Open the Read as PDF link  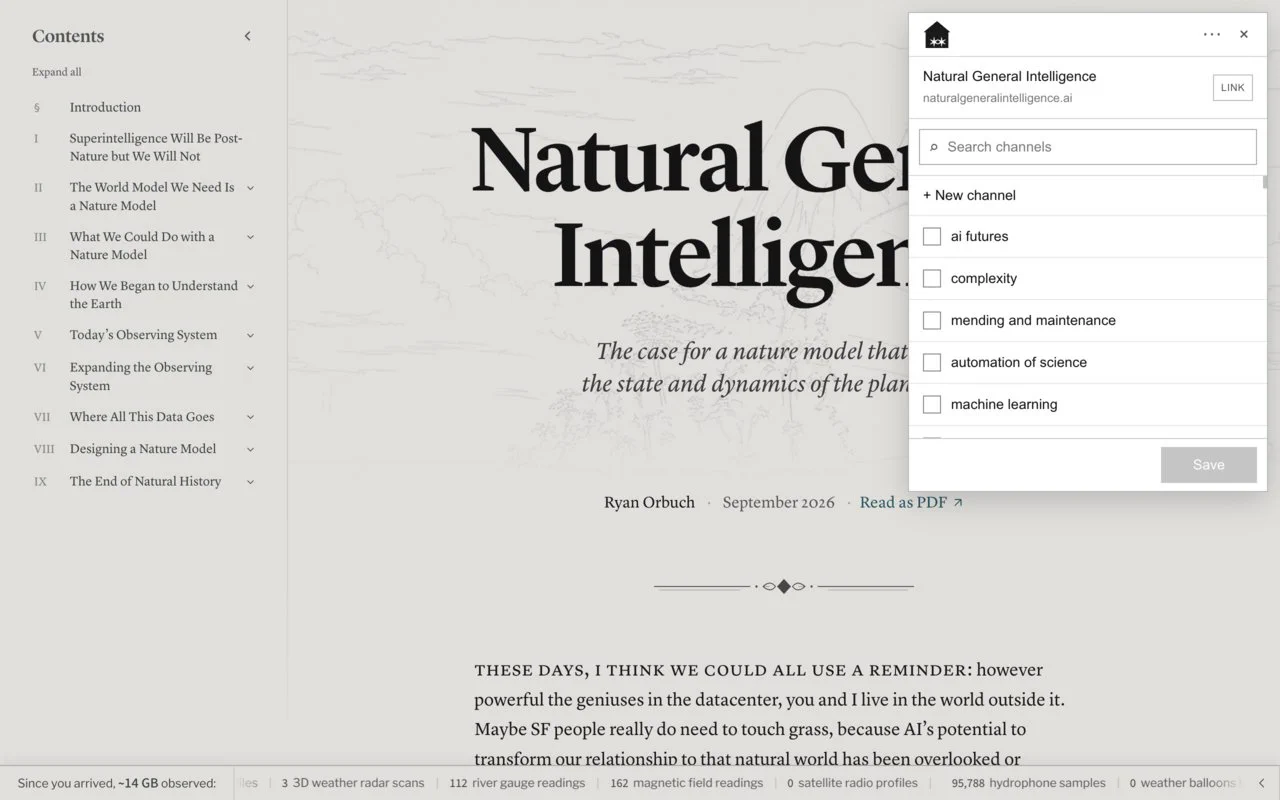[x=911, y=502]
